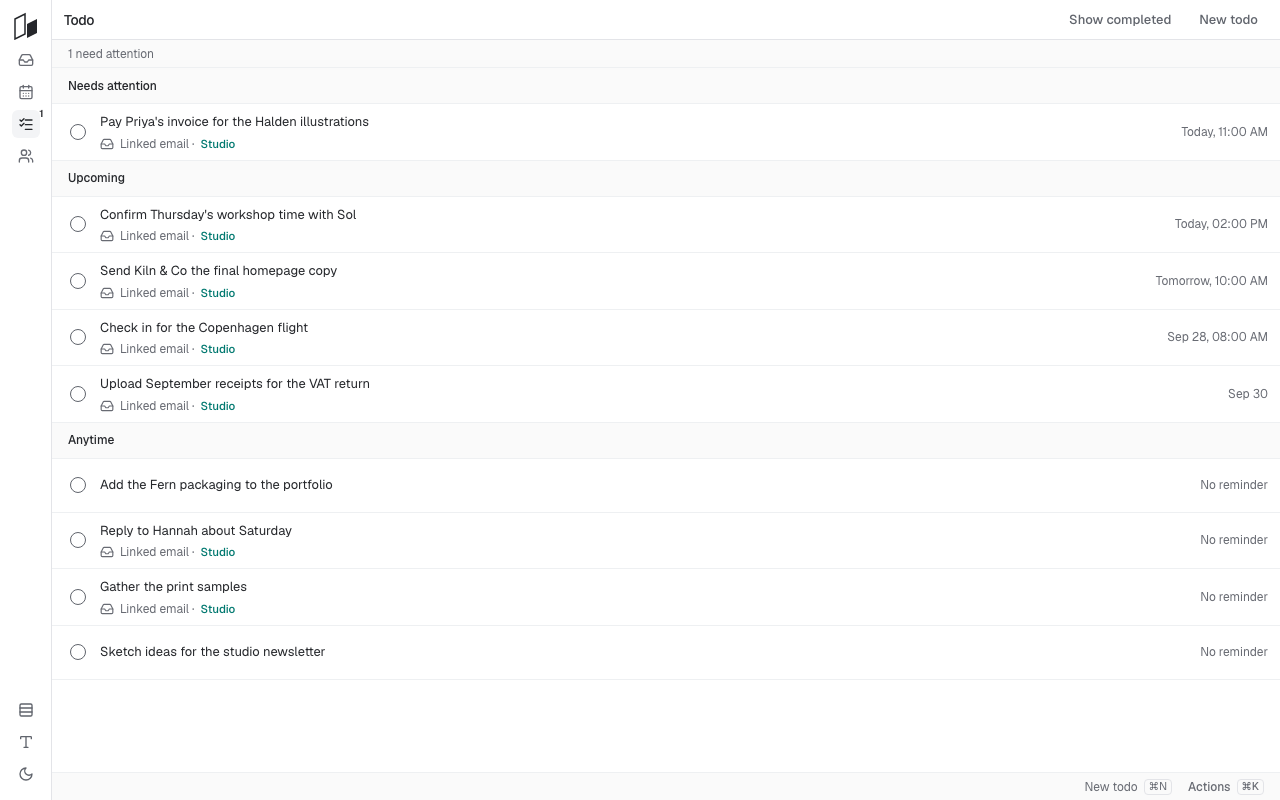1280x800 pixels.
Task: Open the Todo list sidebar icon
Action: pyautogui.click(x=26, y=124)
